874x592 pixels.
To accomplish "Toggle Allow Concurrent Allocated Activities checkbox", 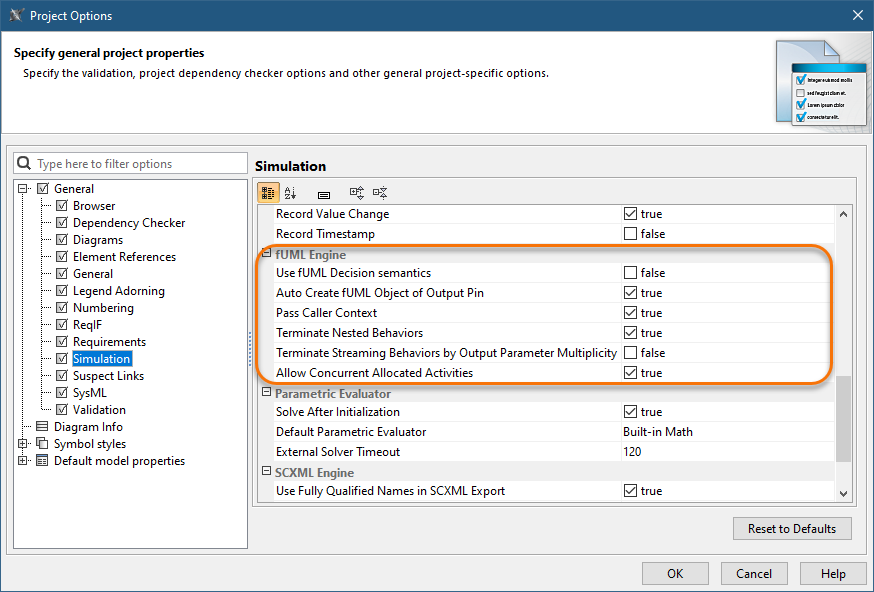I will click(630, 373).
